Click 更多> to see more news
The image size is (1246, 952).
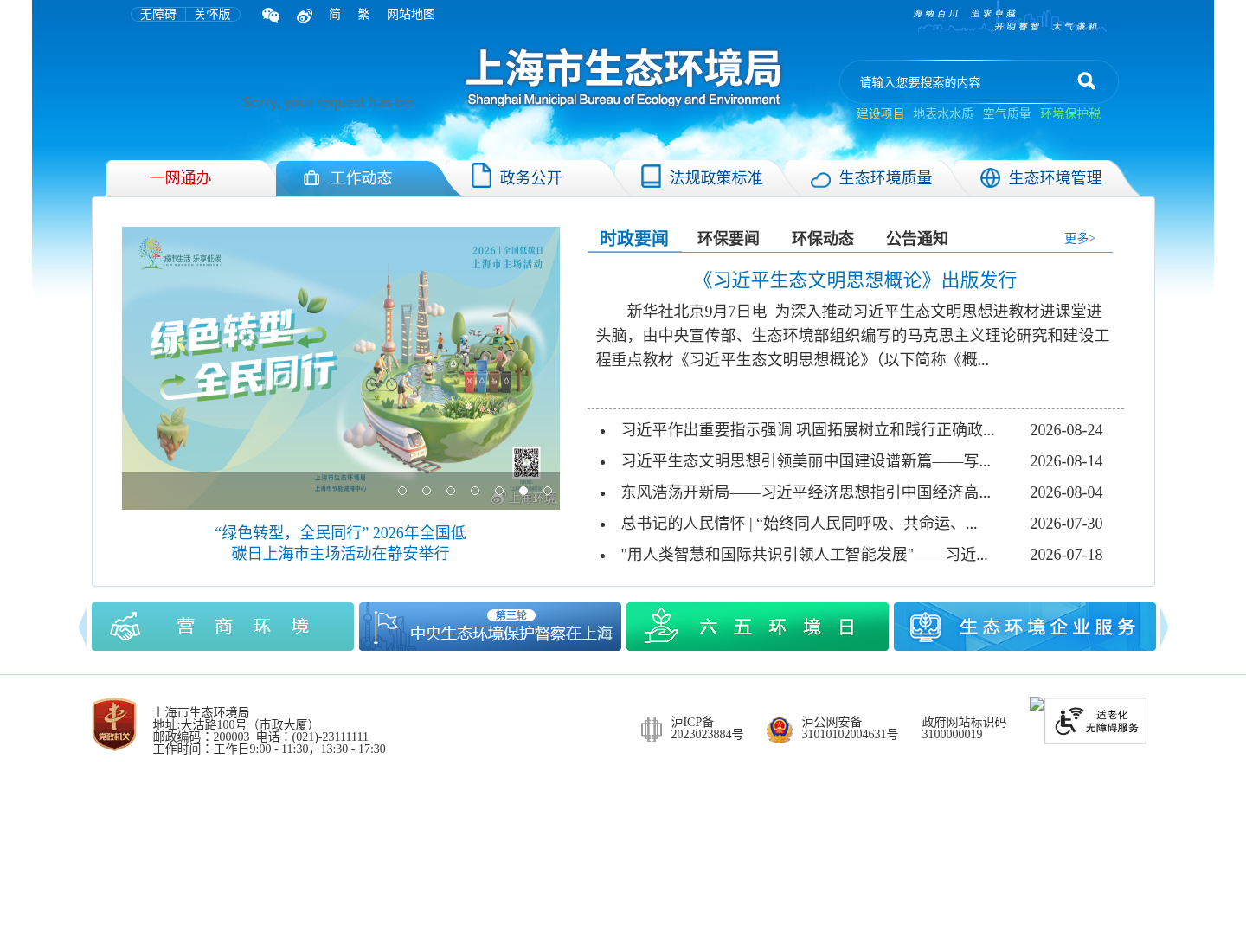[x=1080, y=238]
